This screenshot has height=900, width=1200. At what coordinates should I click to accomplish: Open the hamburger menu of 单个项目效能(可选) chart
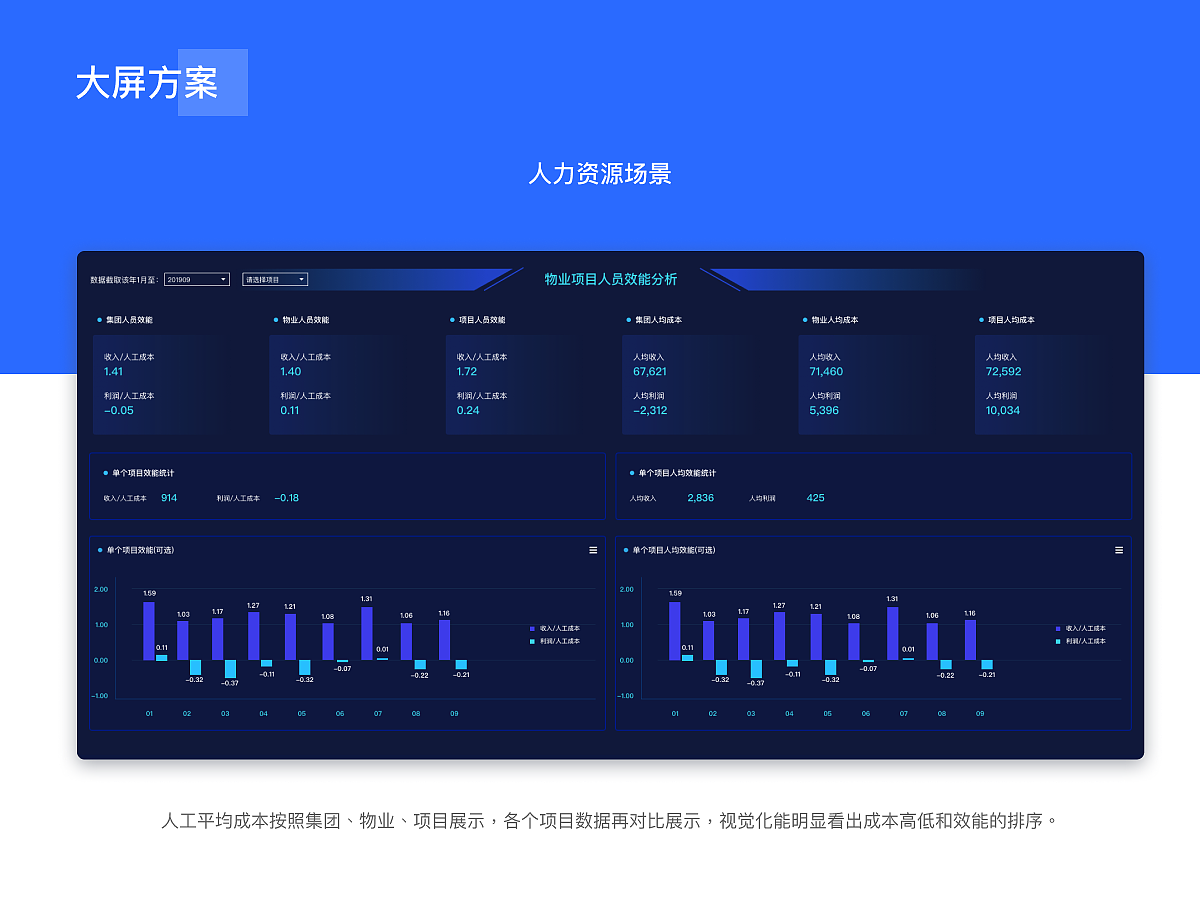click(593, 550)
